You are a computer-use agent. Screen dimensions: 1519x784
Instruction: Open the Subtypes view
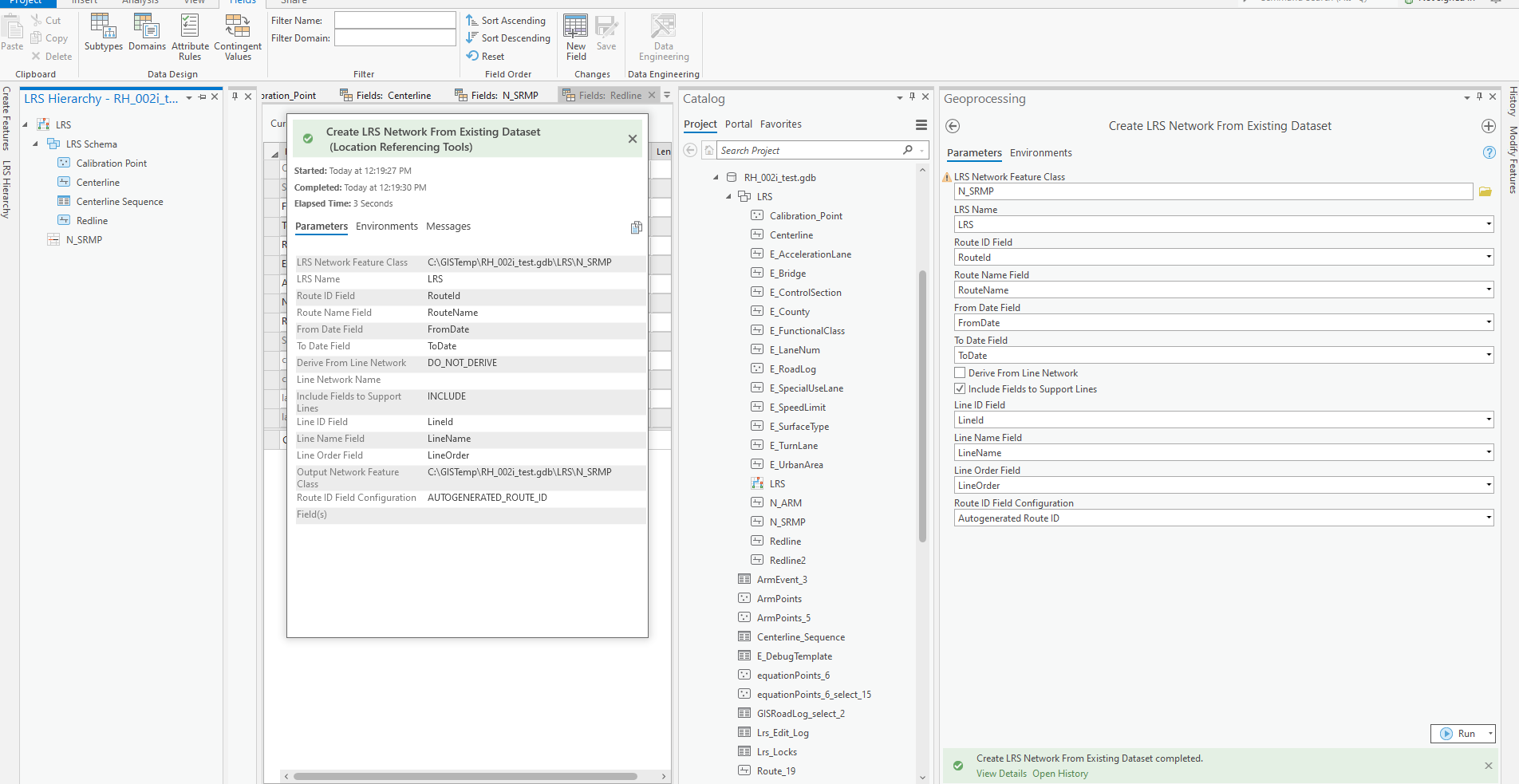(x=104, y=33)
